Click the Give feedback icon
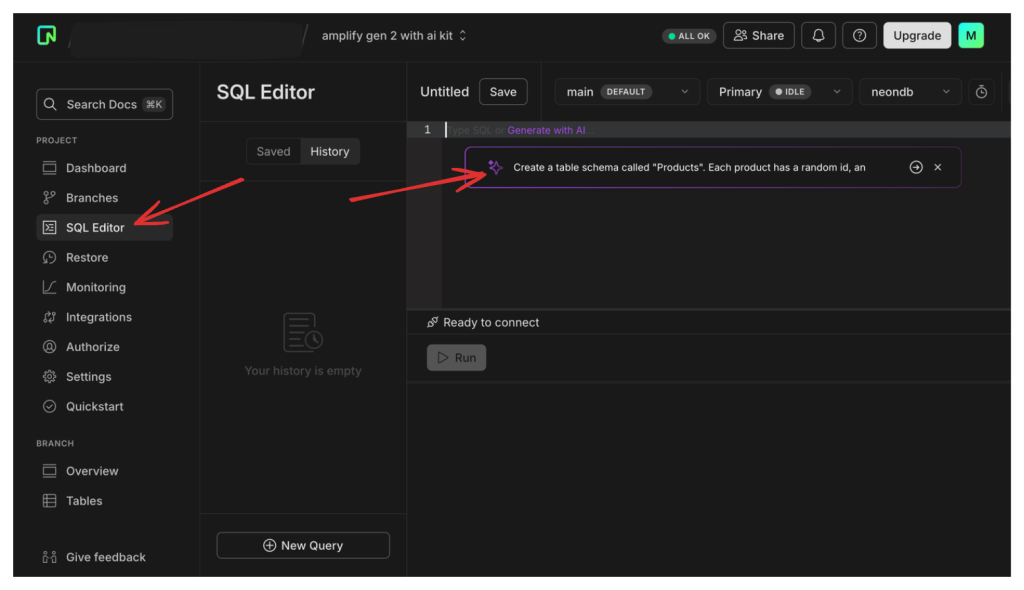 51,557
